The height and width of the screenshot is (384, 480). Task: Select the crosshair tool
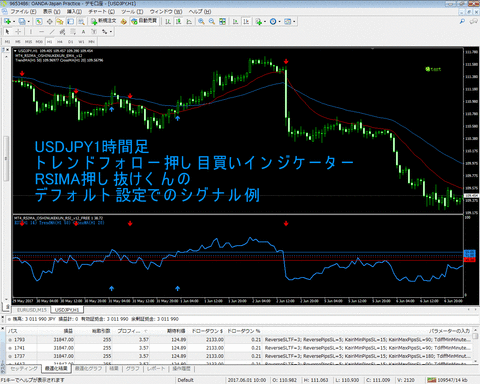(x=18, y=32)
